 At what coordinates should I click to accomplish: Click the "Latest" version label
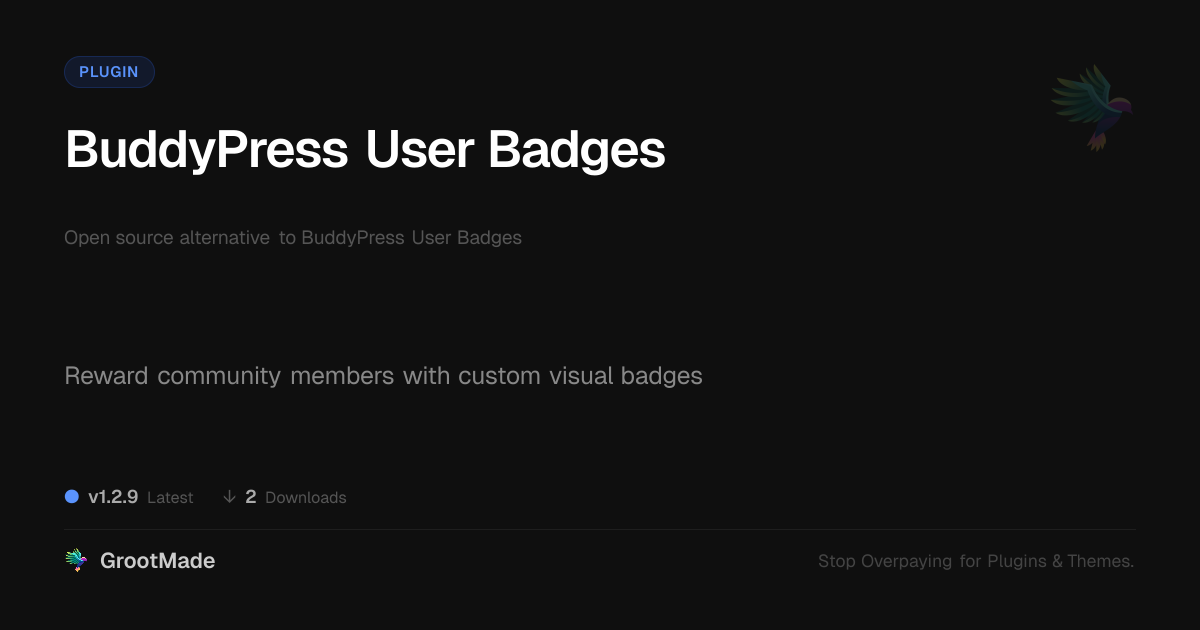[170, 498]
